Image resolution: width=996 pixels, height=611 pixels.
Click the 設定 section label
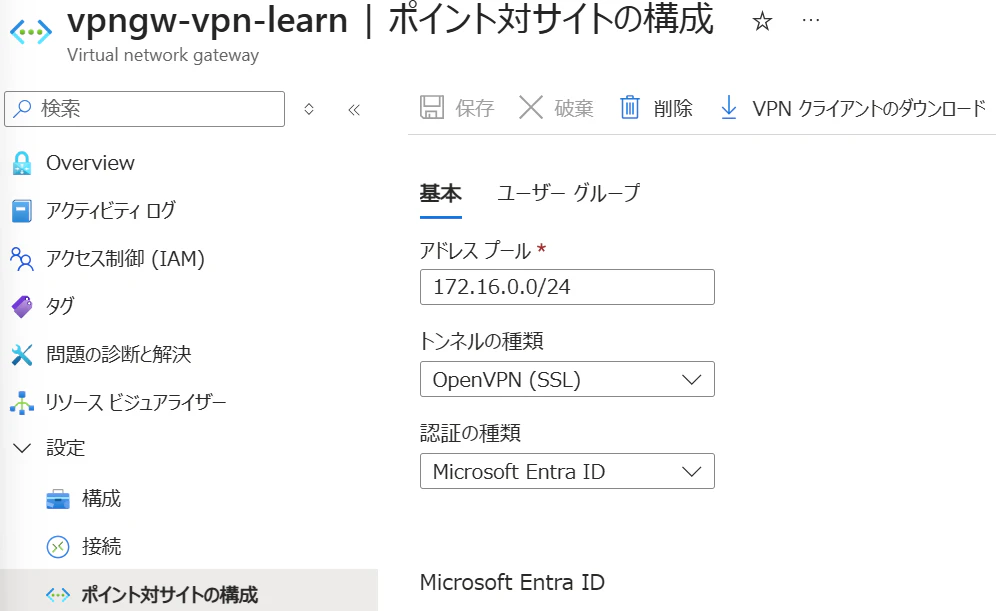point(65,448)
